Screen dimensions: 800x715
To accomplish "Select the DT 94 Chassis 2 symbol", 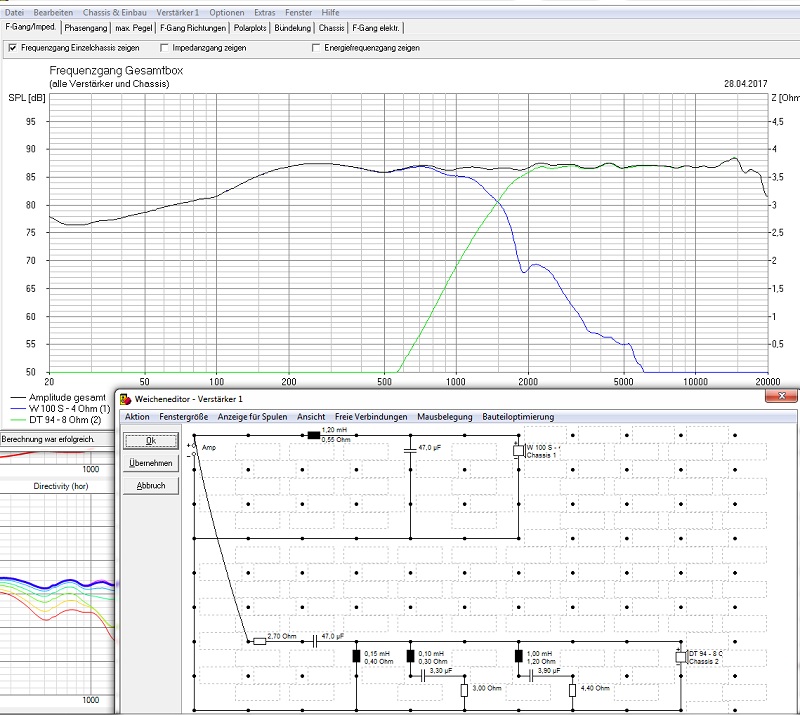I will pyautogui.click(x=681, y=657).
